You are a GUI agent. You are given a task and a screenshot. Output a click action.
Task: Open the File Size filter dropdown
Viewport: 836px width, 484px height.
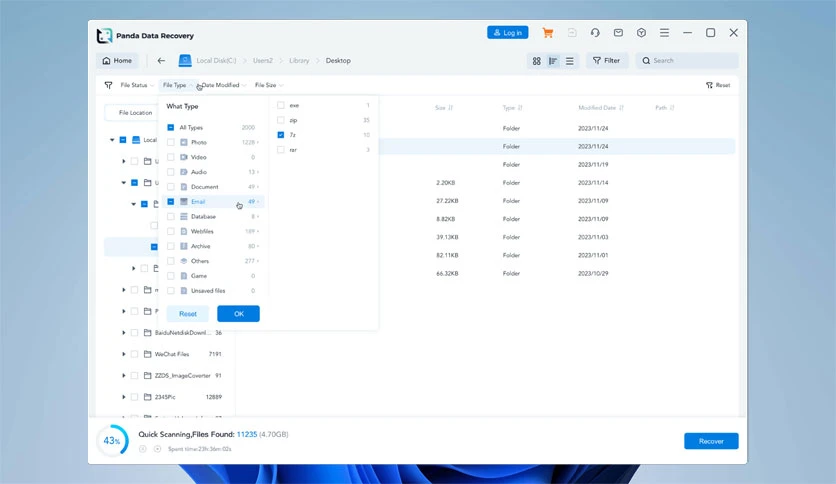coord(269,85)
